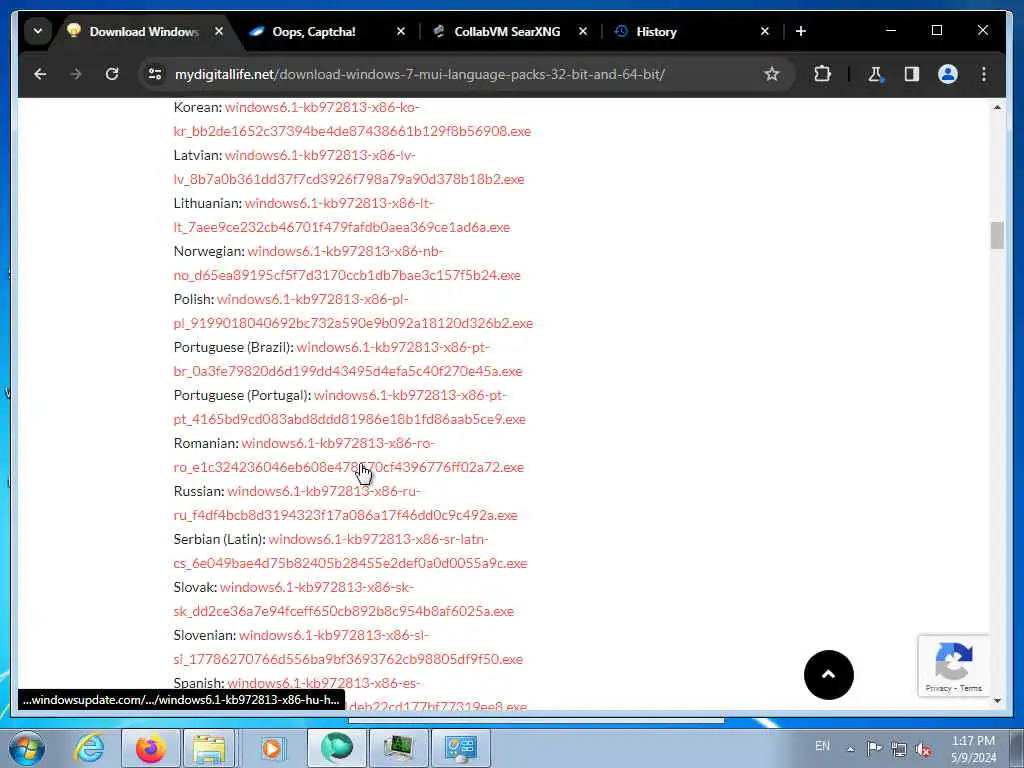The width and height of the screenshot is (1024, 768).
Task: Open the Action Center flag icon
Action: click(874, 748)
